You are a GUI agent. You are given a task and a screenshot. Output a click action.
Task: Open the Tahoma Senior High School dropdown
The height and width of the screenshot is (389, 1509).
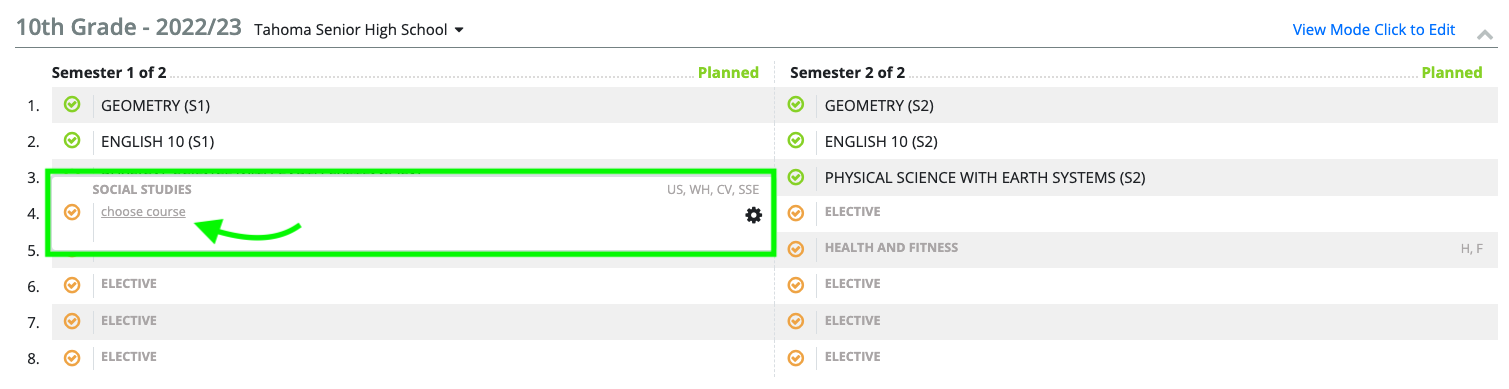coord(359,30)
